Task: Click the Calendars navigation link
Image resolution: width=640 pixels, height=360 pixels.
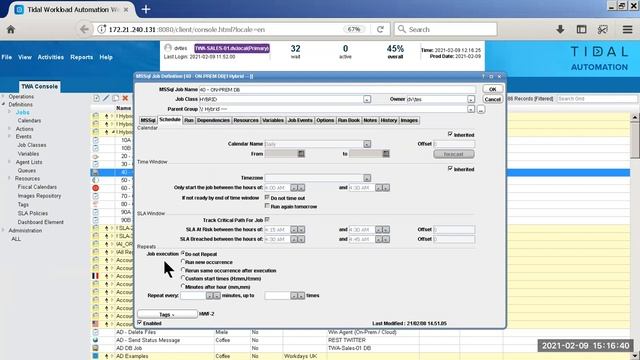Action: coord(29,120)
